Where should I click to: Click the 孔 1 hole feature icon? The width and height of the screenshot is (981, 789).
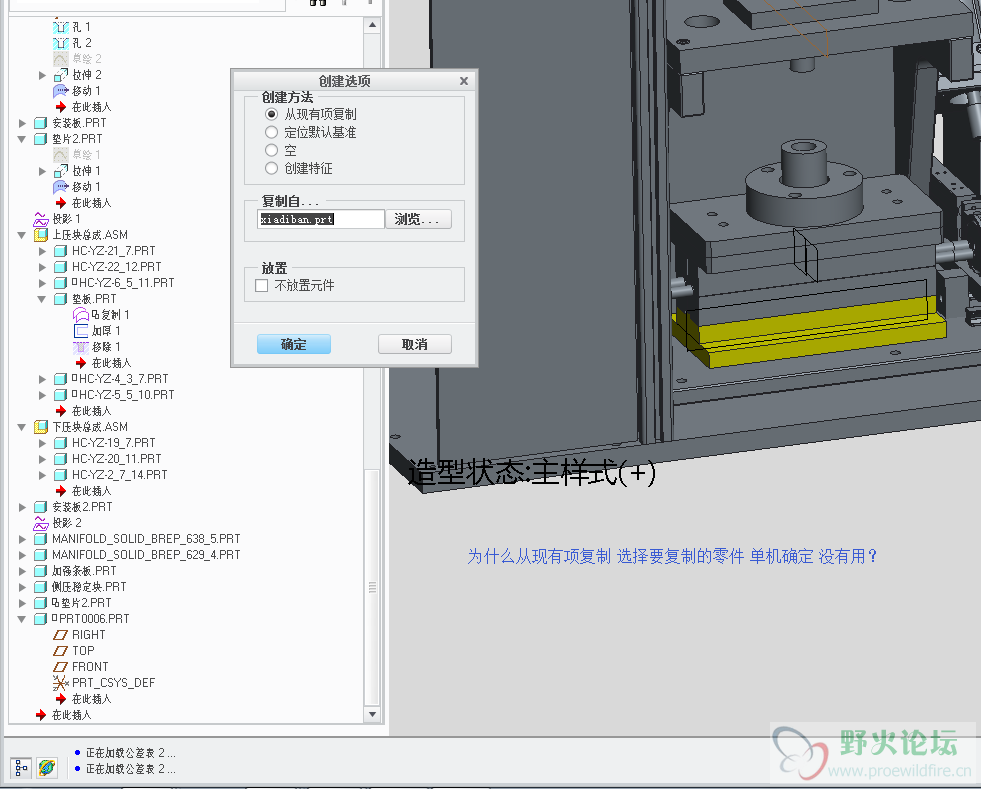tap(61, 27)
